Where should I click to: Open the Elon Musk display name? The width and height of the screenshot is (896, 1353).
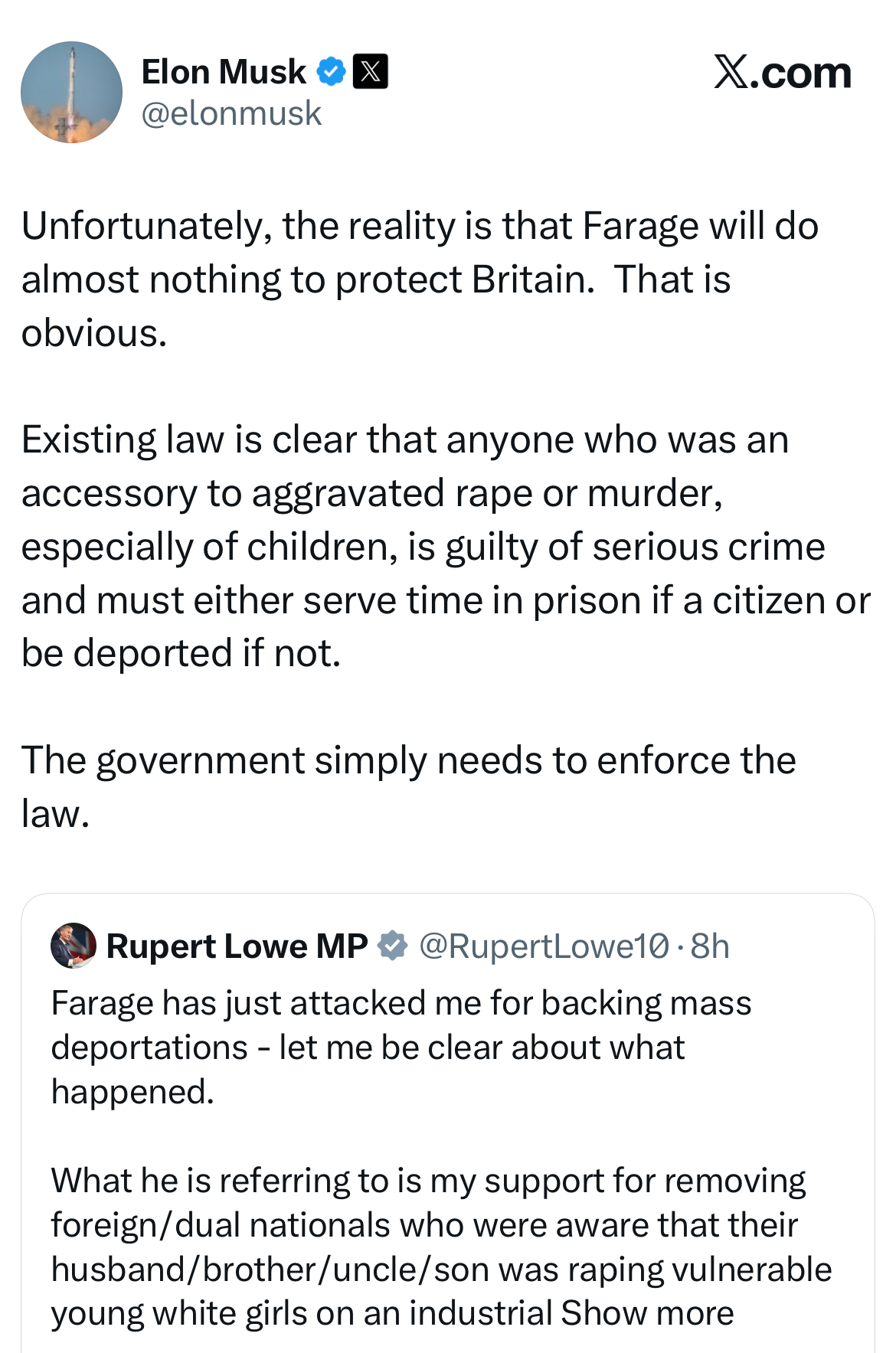(x=224, y=72)
